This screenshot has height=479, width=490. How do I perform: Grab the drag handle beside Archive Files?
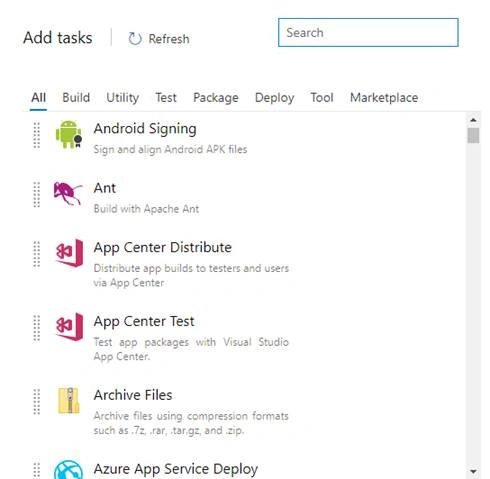(x=37, y=402)
